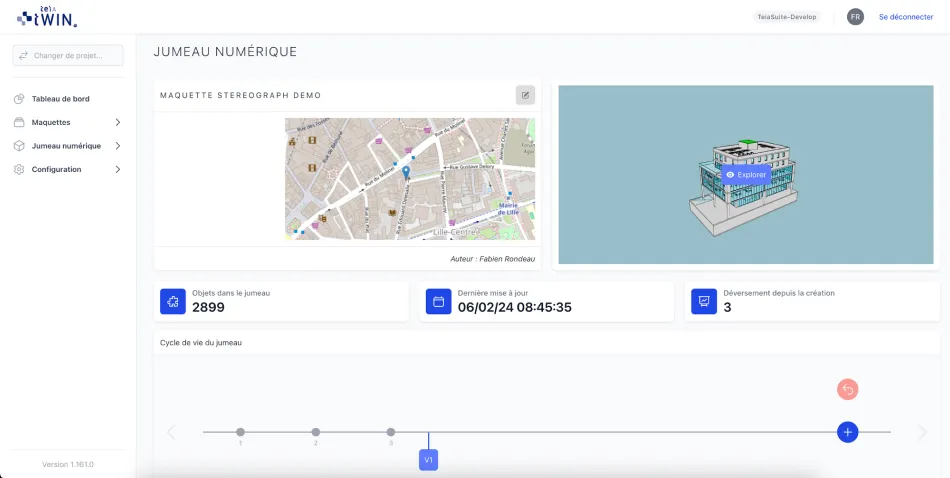Click the Déversement depuis la création icon
Viewport: 950px width, 478px height.
(704, 302)
